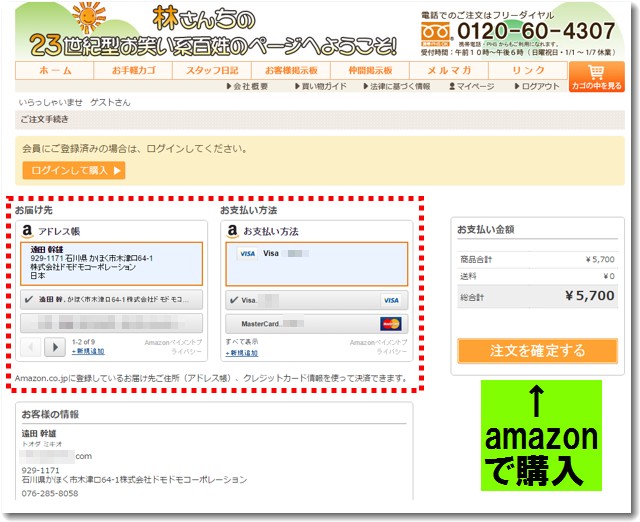This screenshot has height=522, width=640.
Task: Open the 仲間掲示板 menu tab
Action: coord(370,70)
